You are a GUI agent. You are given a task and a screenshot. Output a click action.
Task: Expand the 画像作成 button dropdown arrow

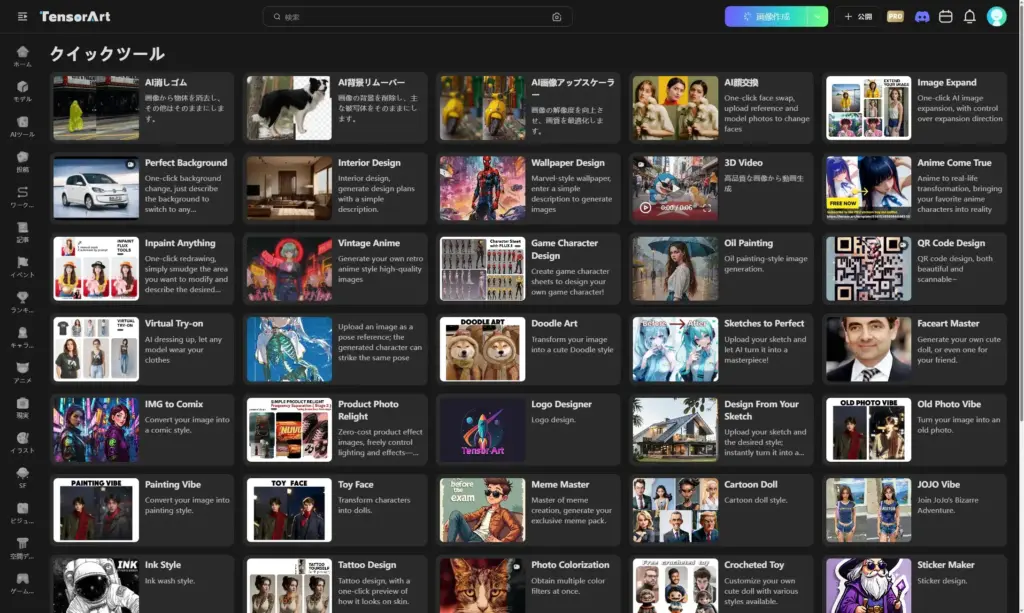(818, 16)
